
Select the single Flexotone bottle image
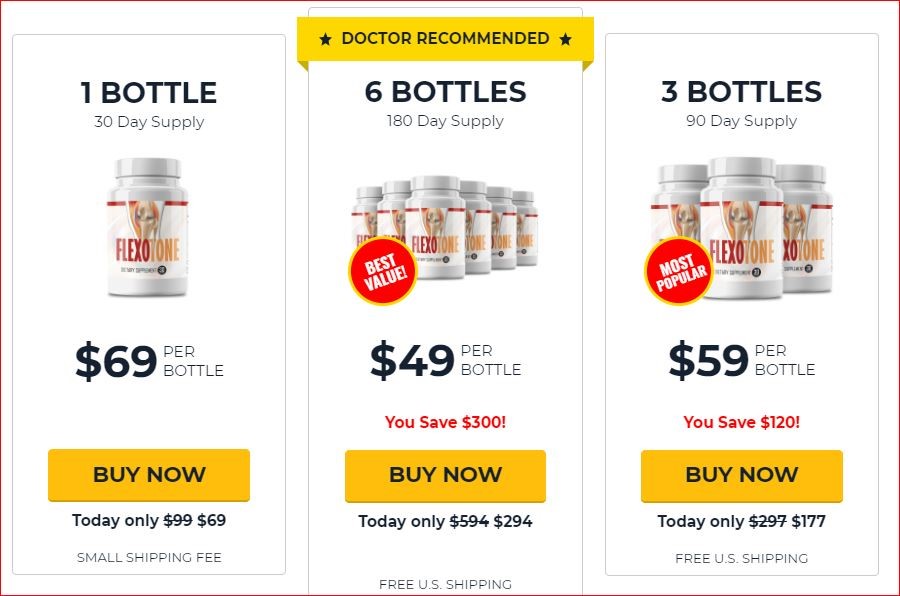148,227
